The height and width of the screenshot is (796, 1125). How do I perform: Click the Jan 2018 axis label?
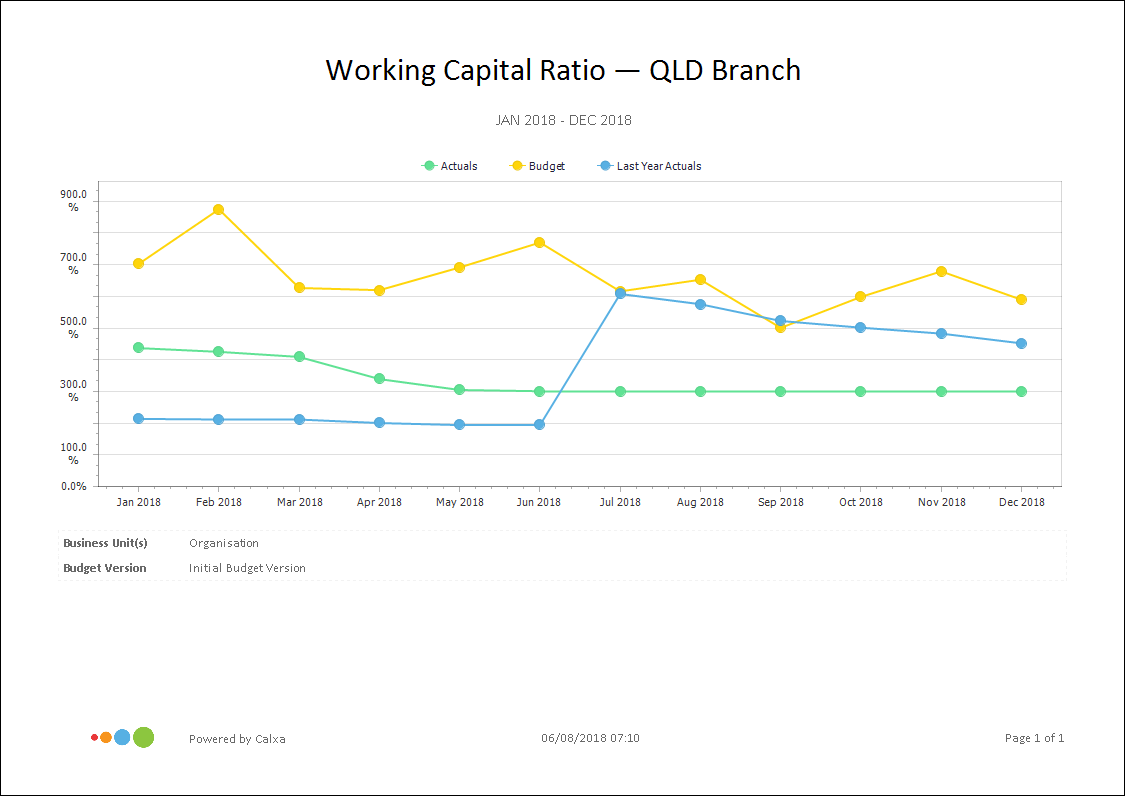coord(138,502)
